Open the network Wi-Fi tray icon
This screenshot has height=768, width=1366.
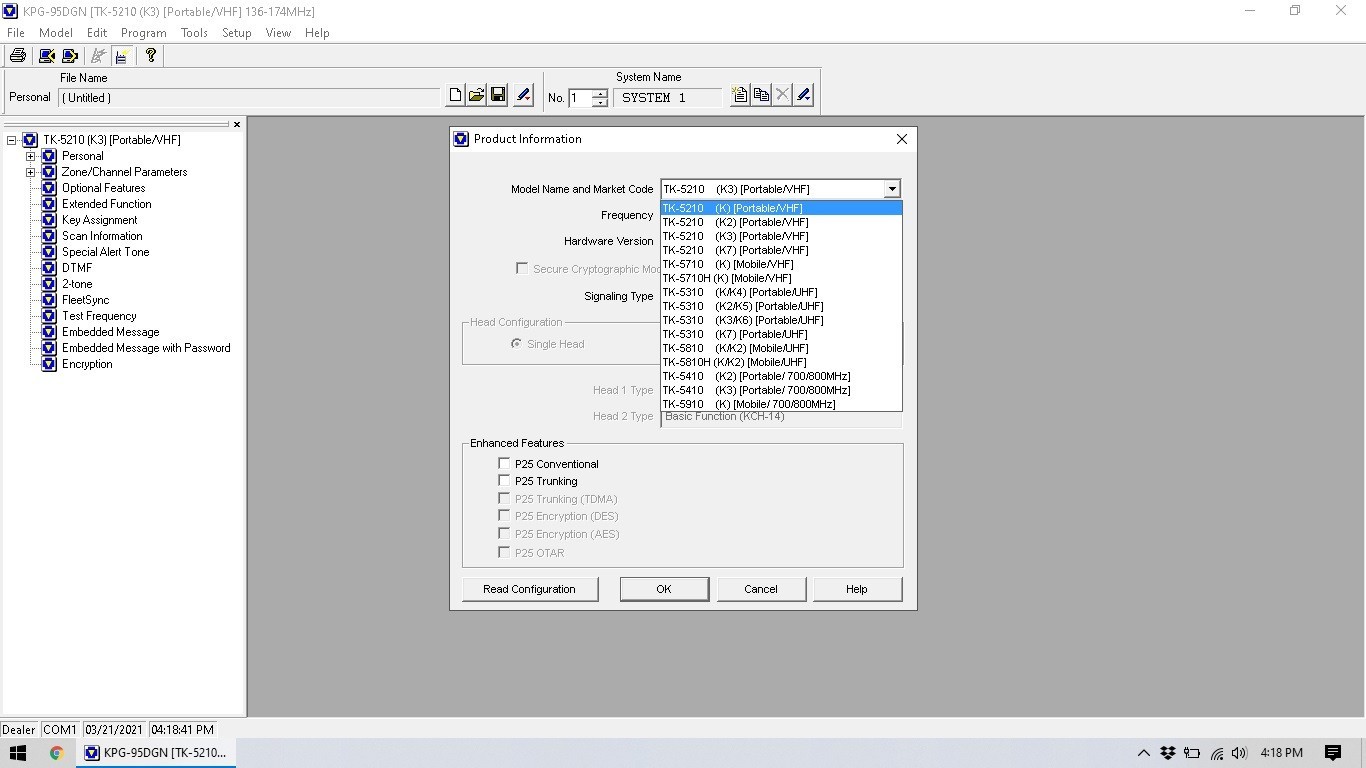pyautogui.click(x=1216, y=753)
